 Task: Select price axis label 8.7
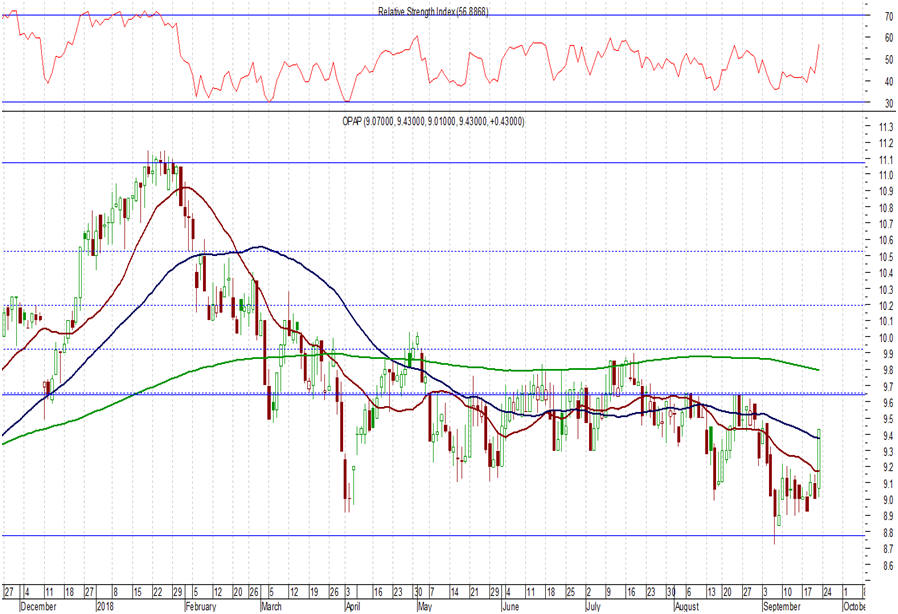[888, 549]
